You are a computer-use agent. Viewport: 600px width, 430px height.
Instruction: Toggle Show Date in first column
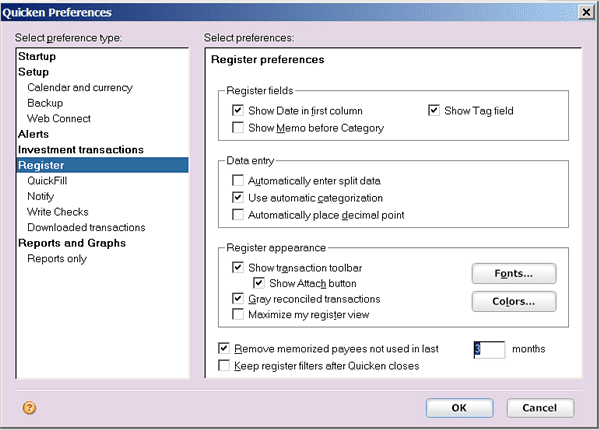click(x=238, y=111)
